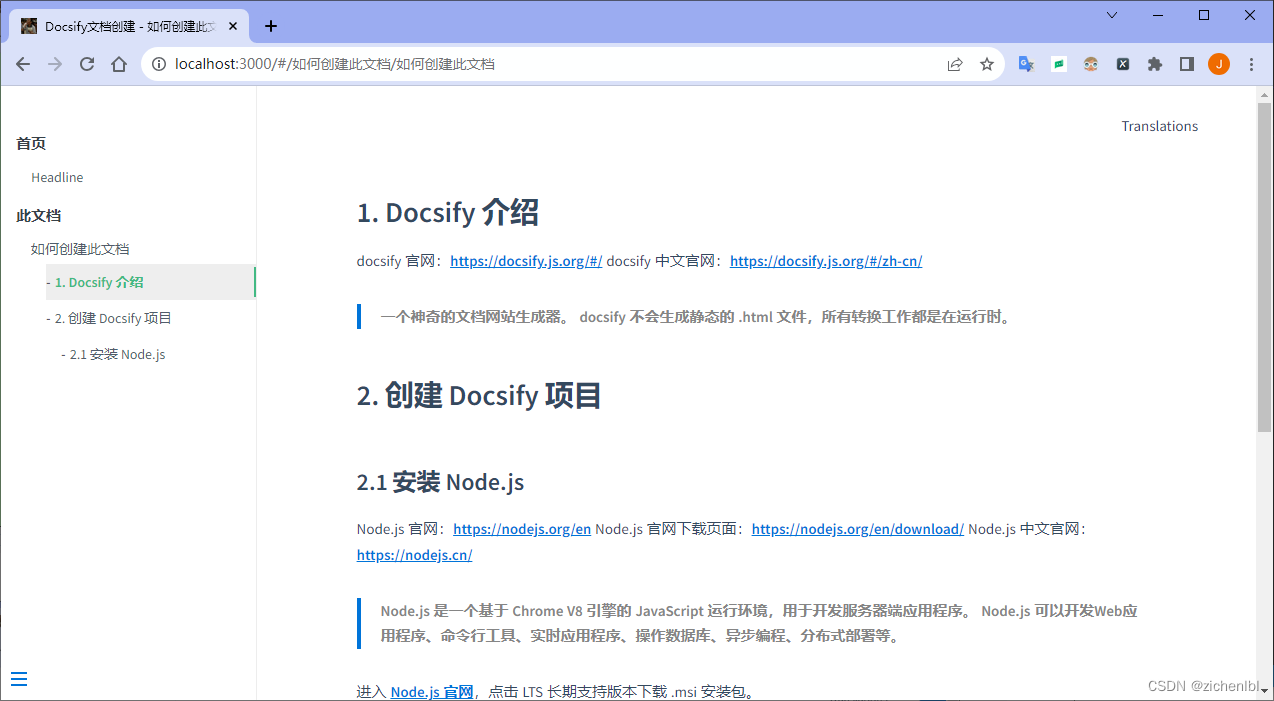Open the Translations menu
Image resolution: width=1274 pixels, height=701 pixels.
tap(1159, 126)
